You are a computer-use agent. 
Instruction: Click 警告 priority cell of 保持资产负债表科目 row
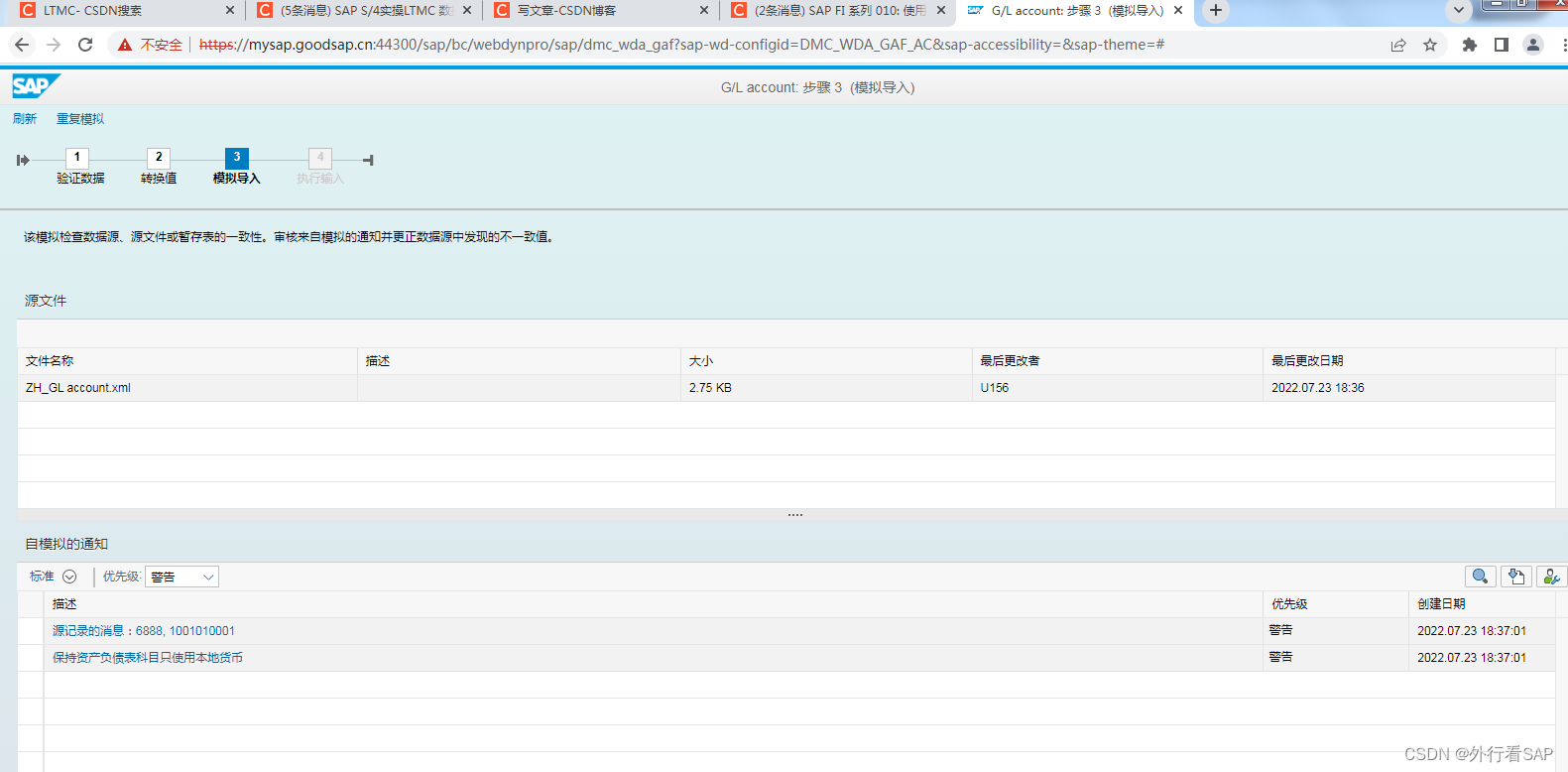tap(1336, 658)
